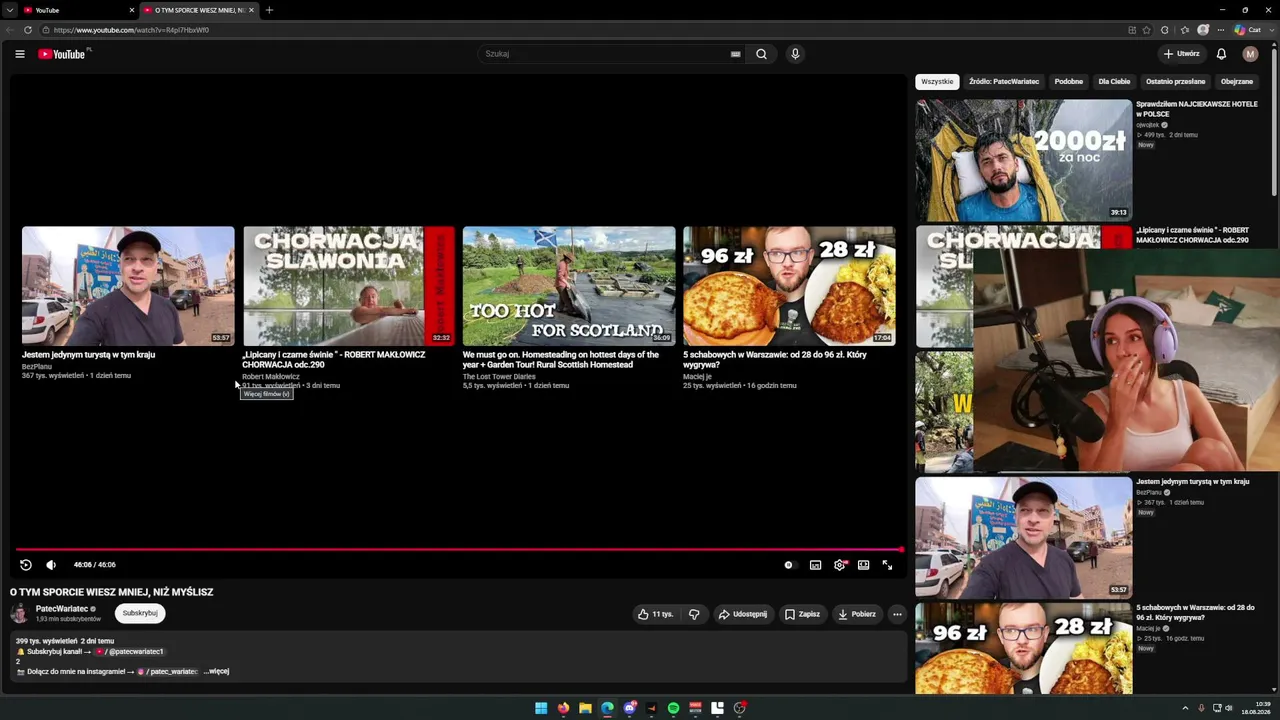Select the Obejrzane filter chip

[x=1237, y=82]
